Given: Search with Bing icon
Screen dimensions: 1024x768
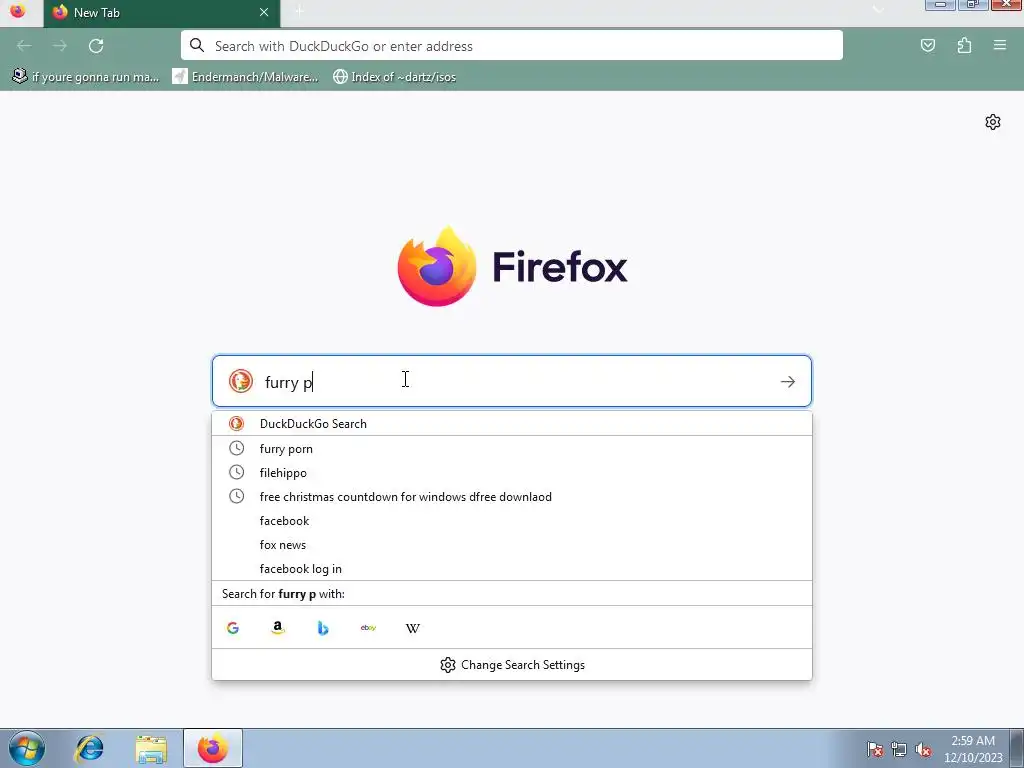Looking at the screenshot, I should click(323, 628).
